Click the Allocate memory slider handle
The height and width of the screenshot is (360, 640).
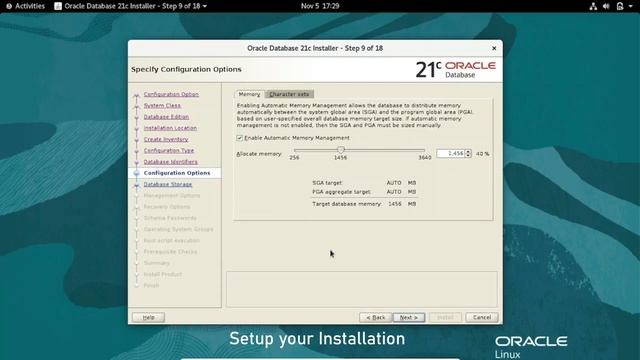(x=340, y=150)
